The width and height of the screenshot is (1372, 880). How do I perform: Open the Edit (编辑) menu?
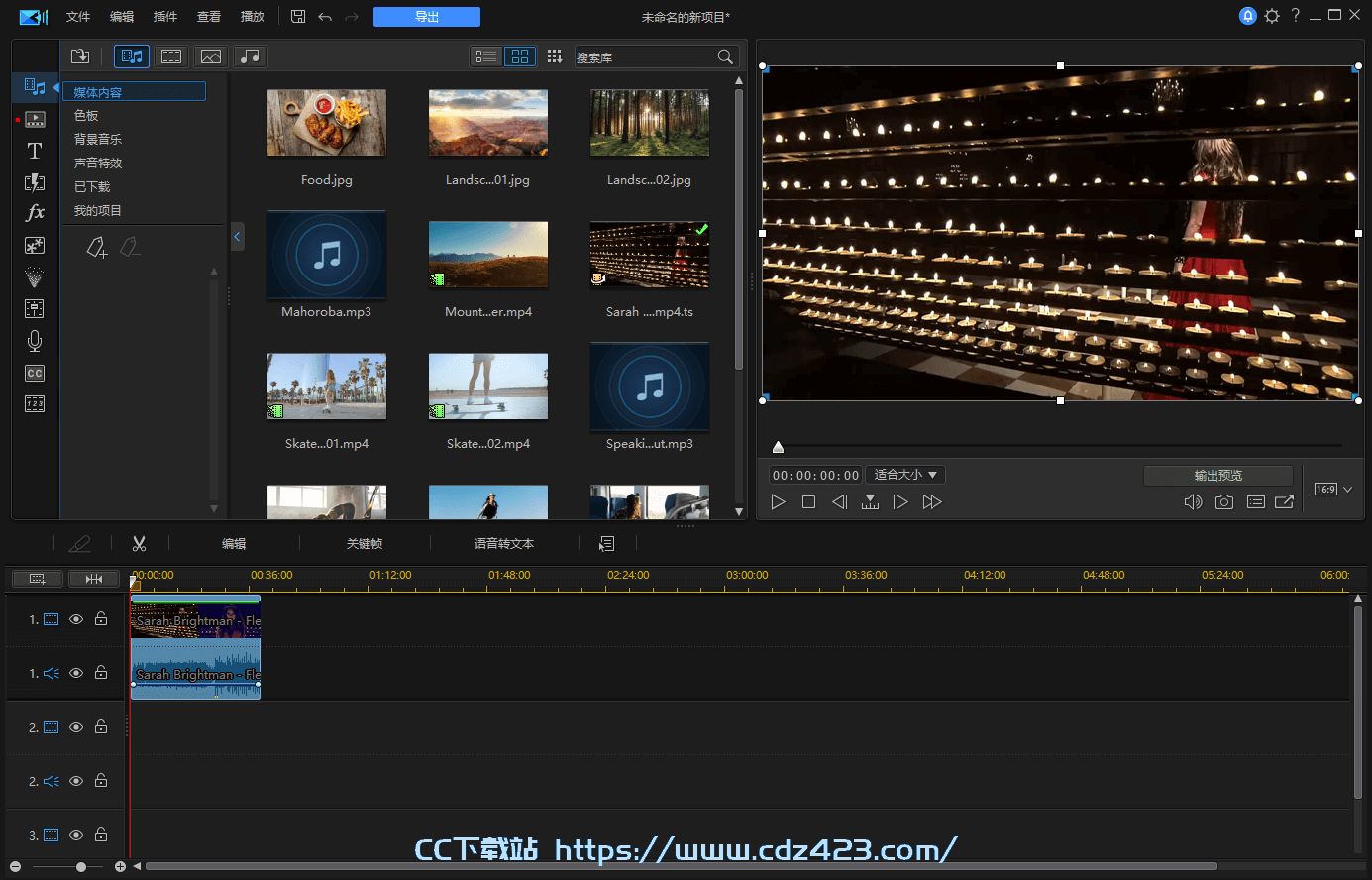(x=122, y=17)
